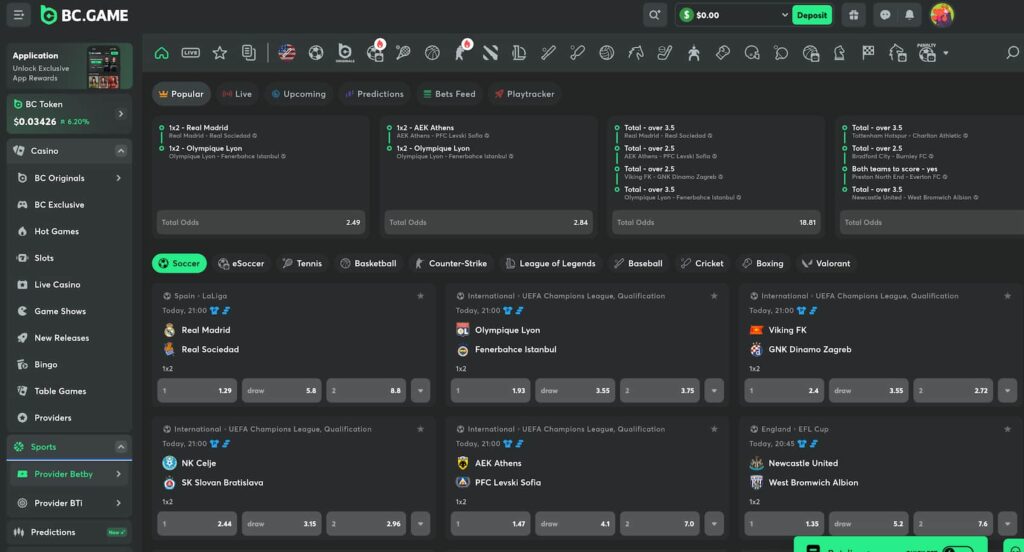Select the Counter-Strike sport chip

point(451,263)
